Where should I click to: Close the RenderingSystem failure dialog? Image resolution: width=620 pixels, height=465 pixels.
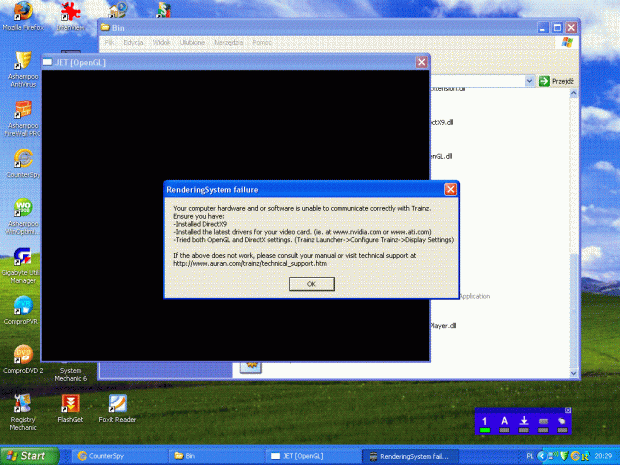coord(450,189)
